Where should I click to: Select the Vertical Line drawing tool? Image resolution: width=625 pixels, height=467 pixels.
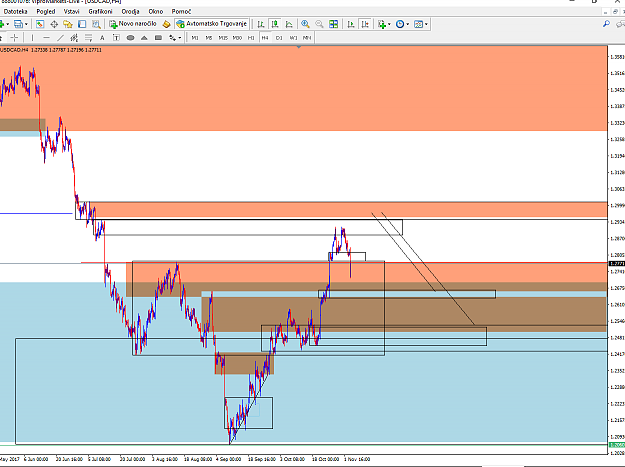click(32, 38)
